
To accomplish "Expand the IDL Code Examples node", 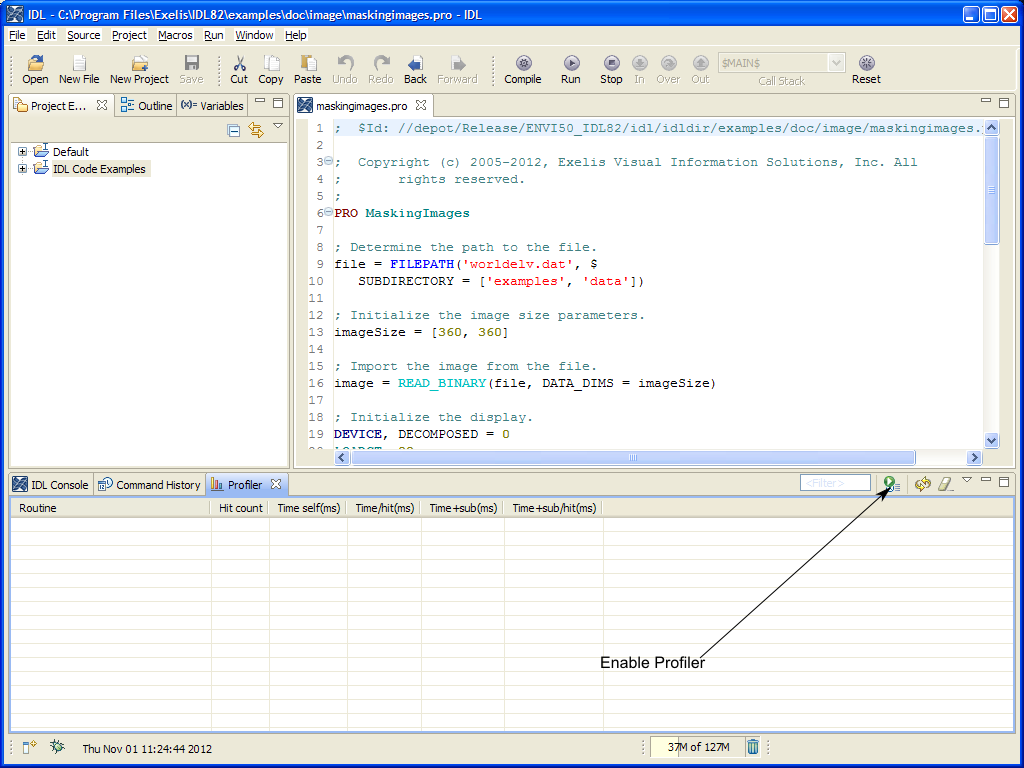I will pyautogui.click(x=22, y=168).
